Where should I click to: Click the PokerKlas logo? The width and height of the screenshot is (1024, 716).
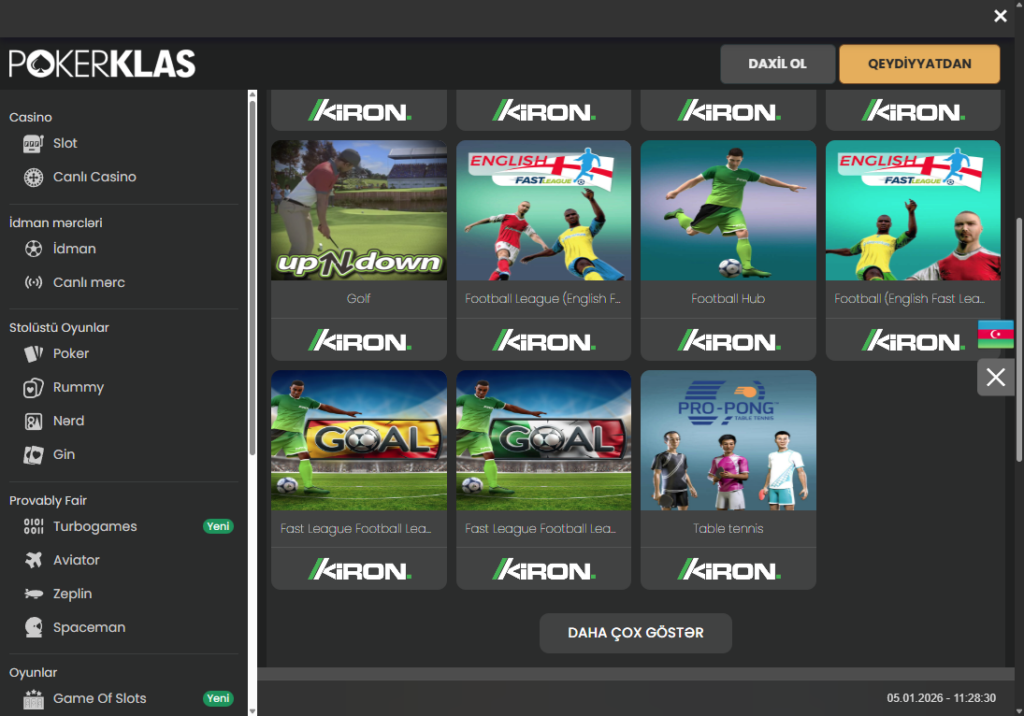click(102, 64)
